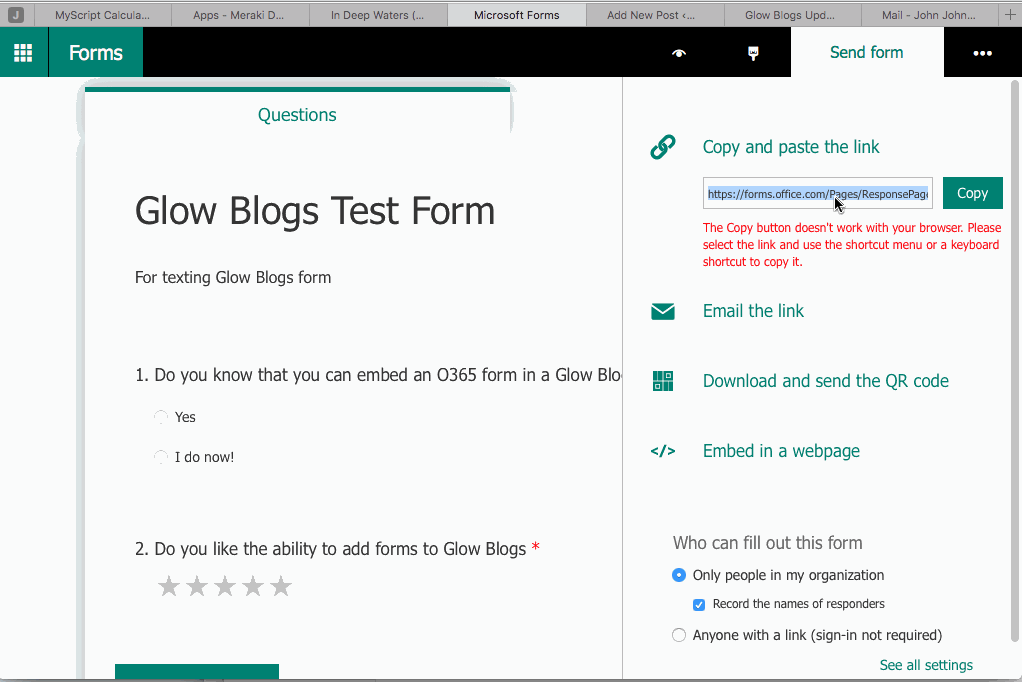Click Download and send the QR code

pyautogui.click(x=826, y=381)
